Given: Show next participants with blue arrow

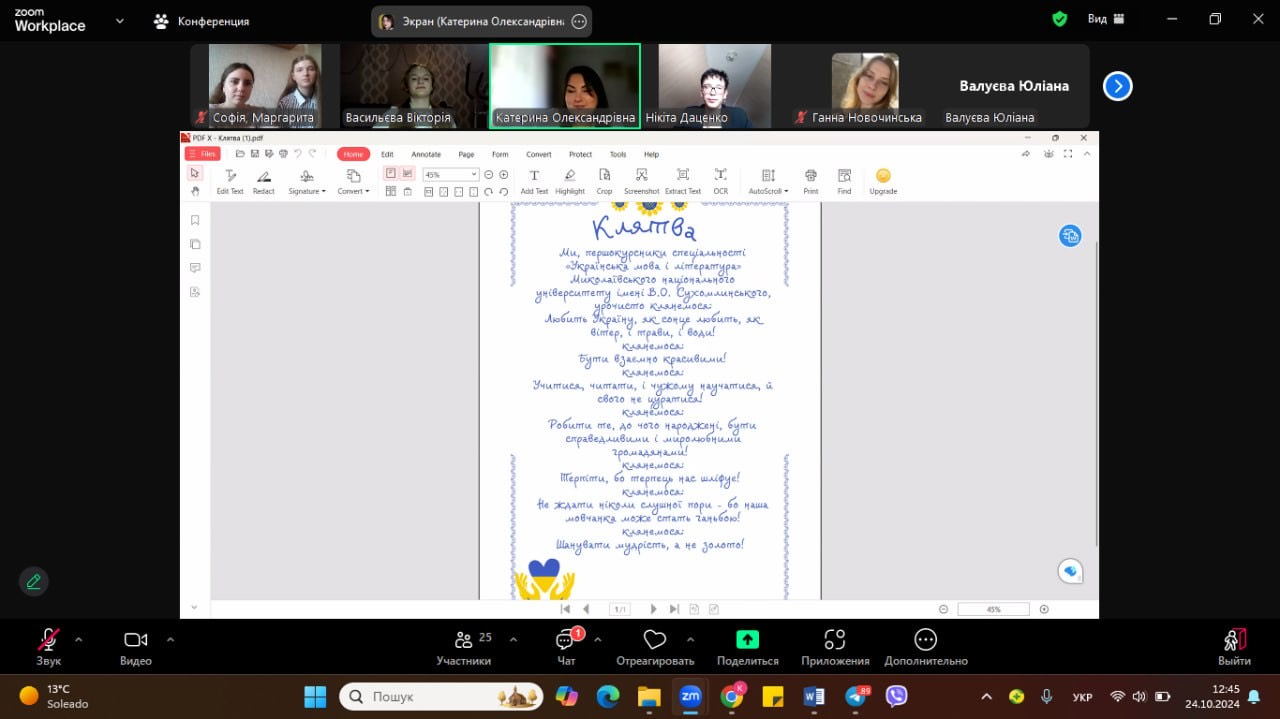Looking at the screenshot, I should point(1117,87).
